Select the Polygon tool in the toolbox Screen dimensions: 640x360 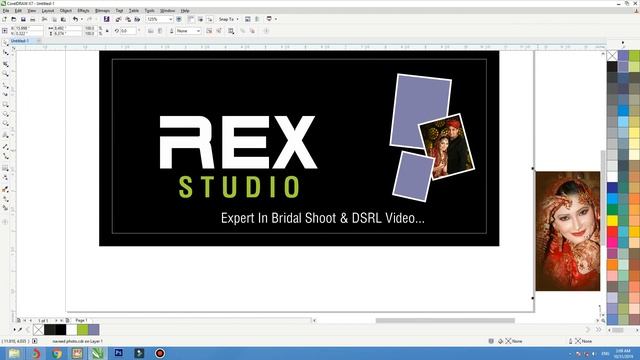coord(5,124)
